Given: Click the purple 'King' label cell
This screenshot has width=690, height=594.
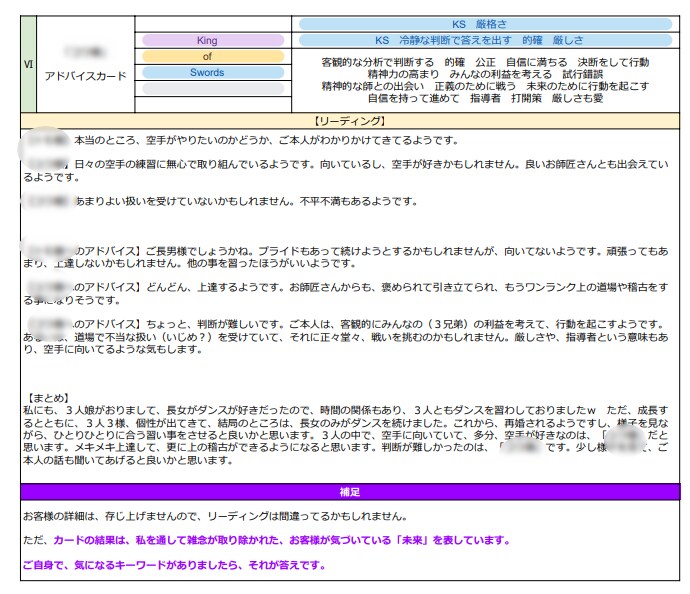Looking at the screenshot, I should coord(213,40).
